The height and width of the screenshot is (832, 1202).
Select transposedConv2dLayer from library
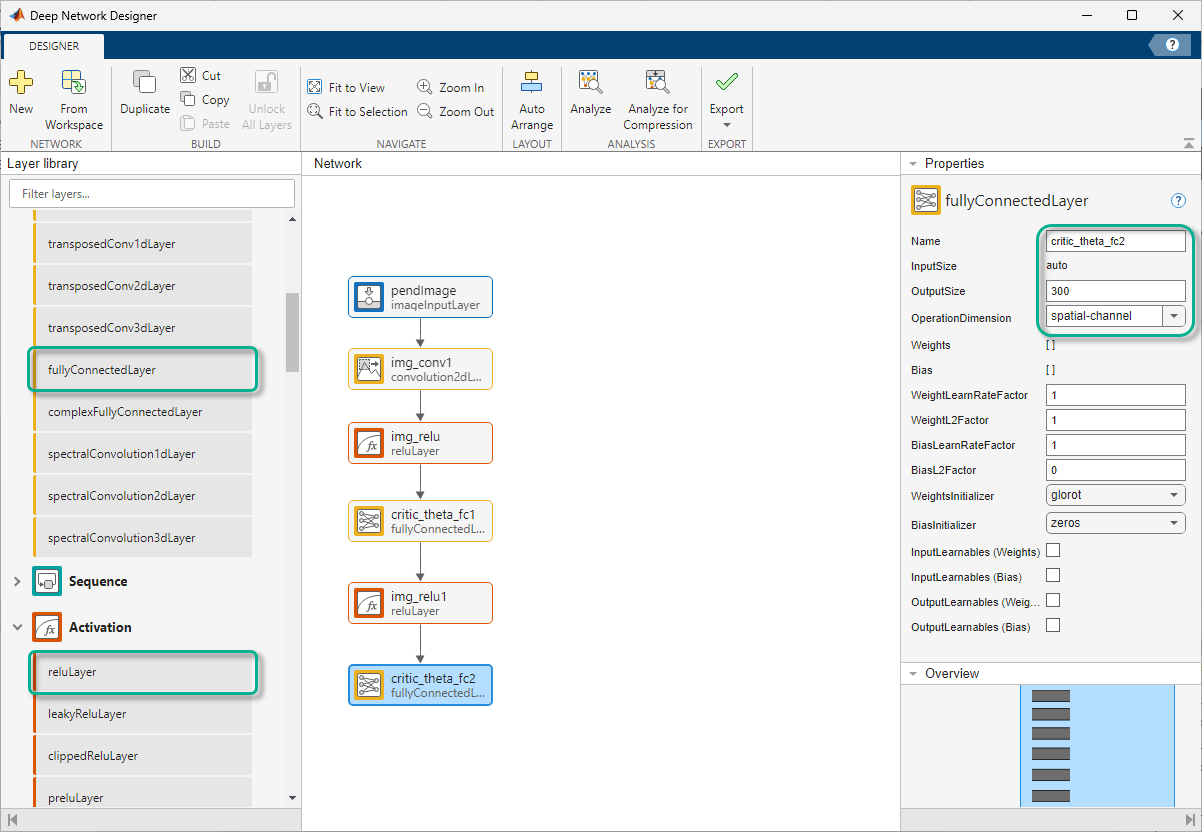(x=143, y=285)
